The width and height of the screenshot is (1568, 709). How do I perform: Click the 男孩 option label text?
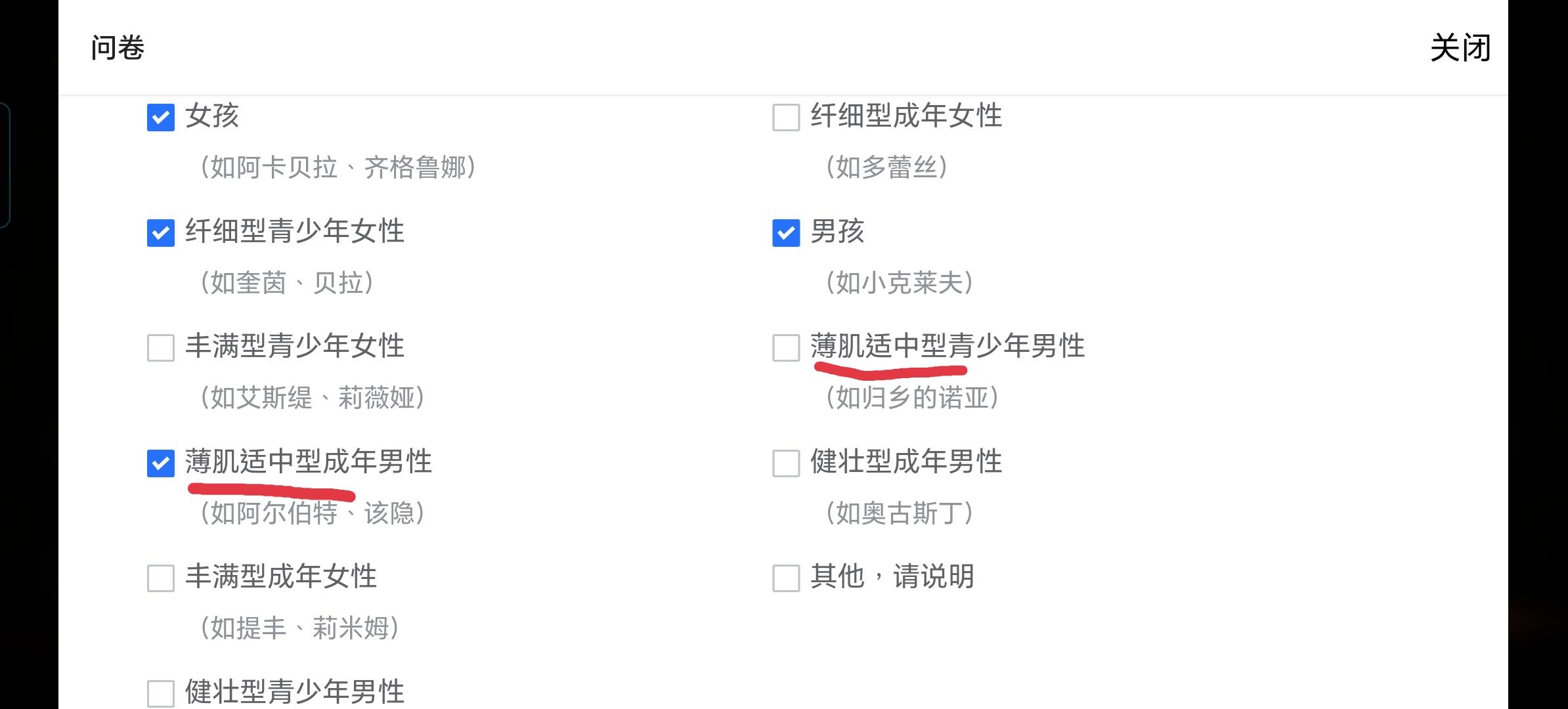click(837, 232)
